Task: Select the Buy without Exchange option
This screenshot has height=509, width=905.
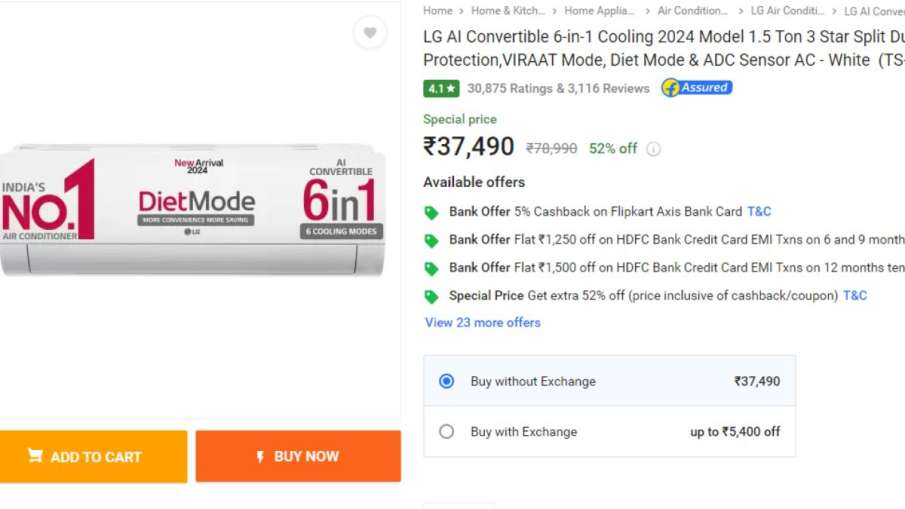Action: pos(447,381)
